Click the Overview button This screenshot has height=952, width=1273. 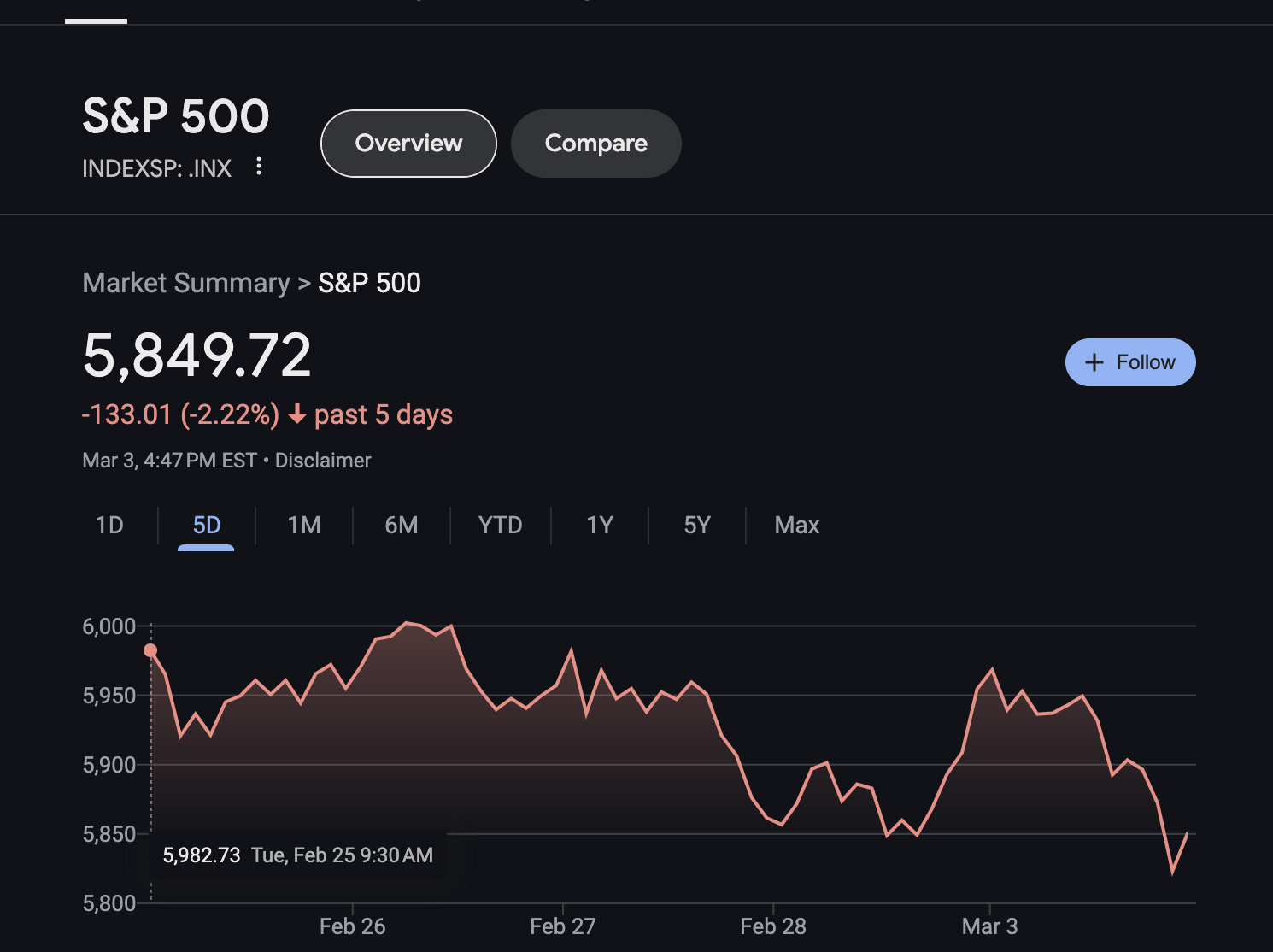(x=408, y=144)
